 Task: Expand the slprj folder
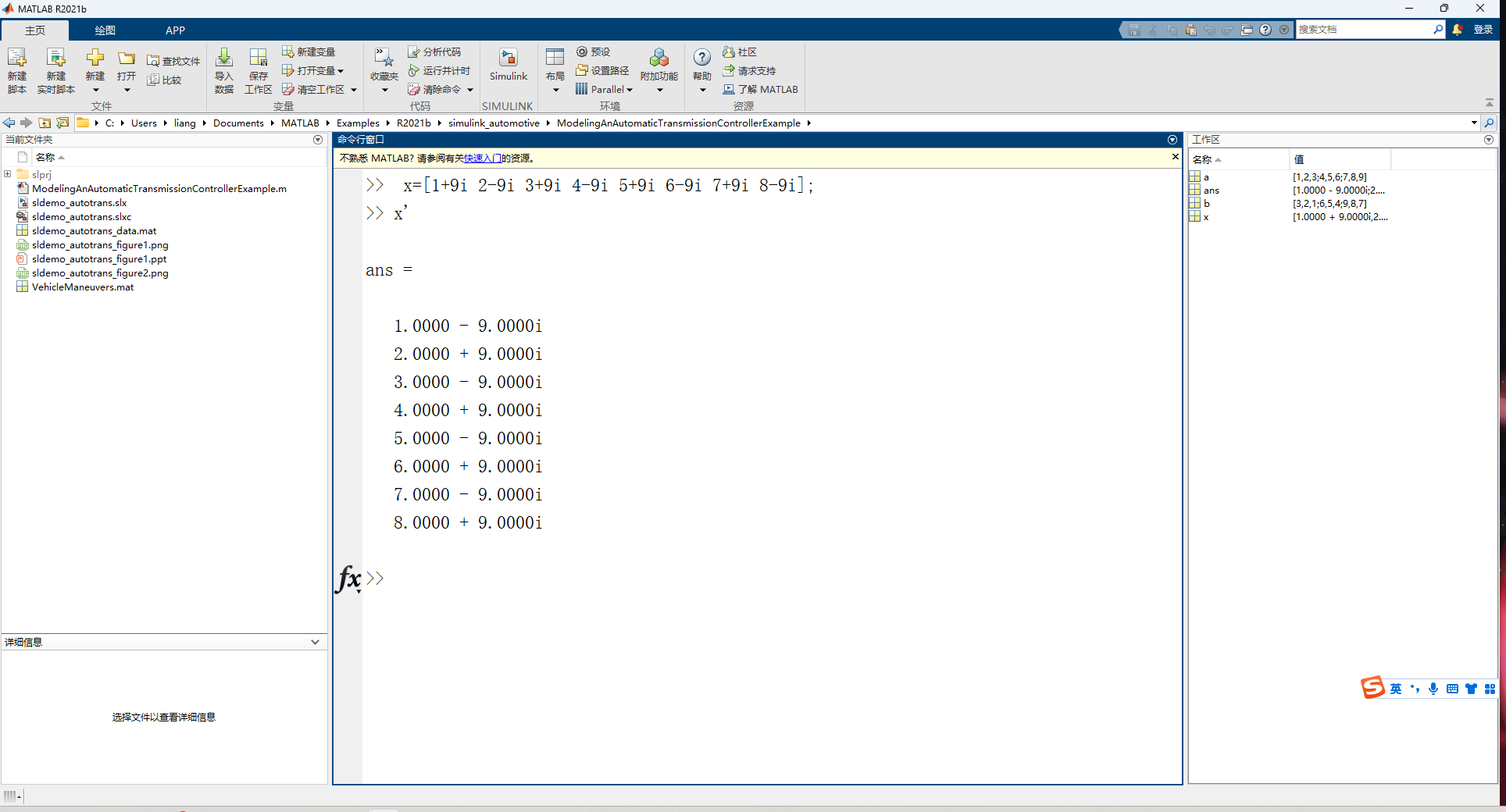8,174
